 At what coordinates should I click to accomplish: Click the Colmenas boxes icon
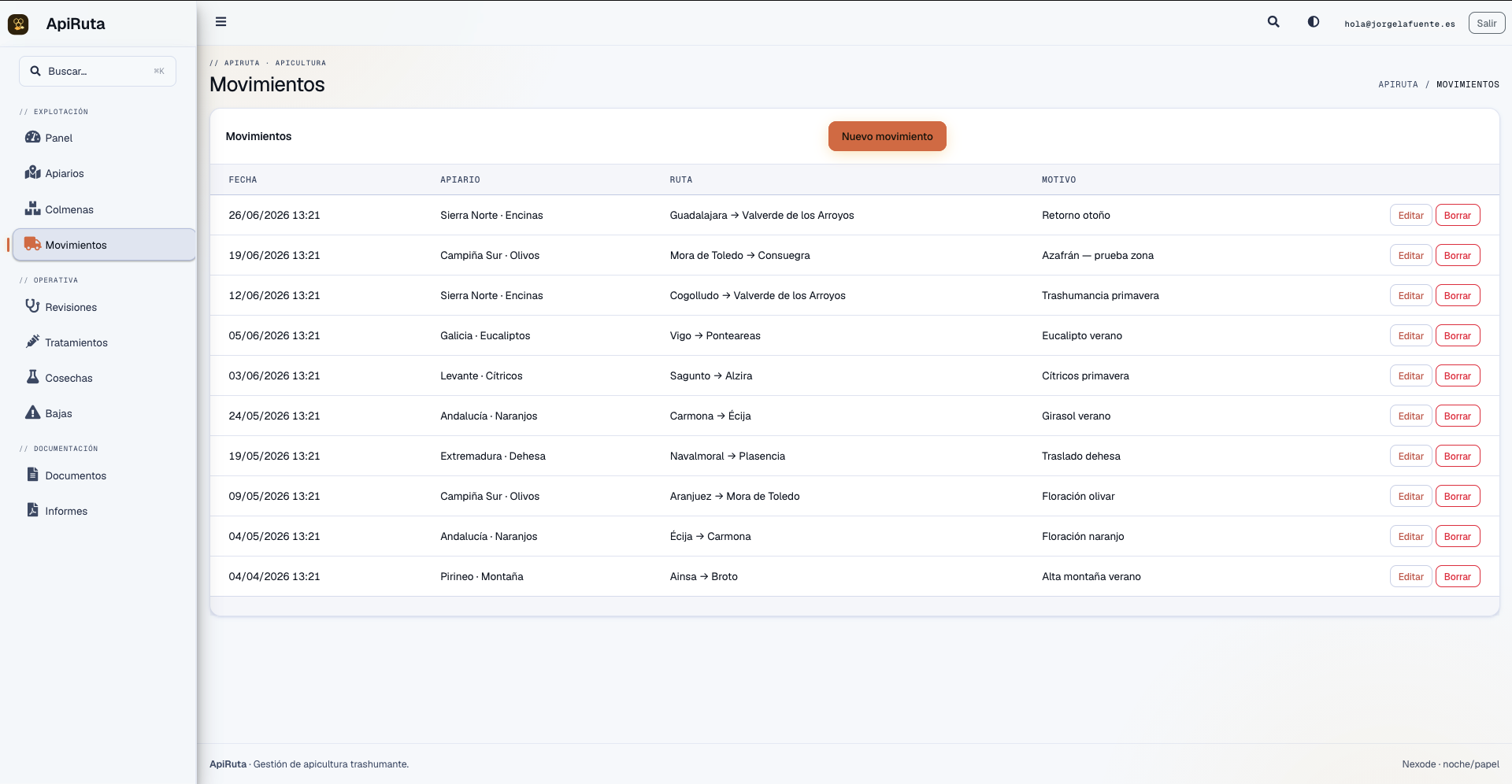(x=32, y=209)
